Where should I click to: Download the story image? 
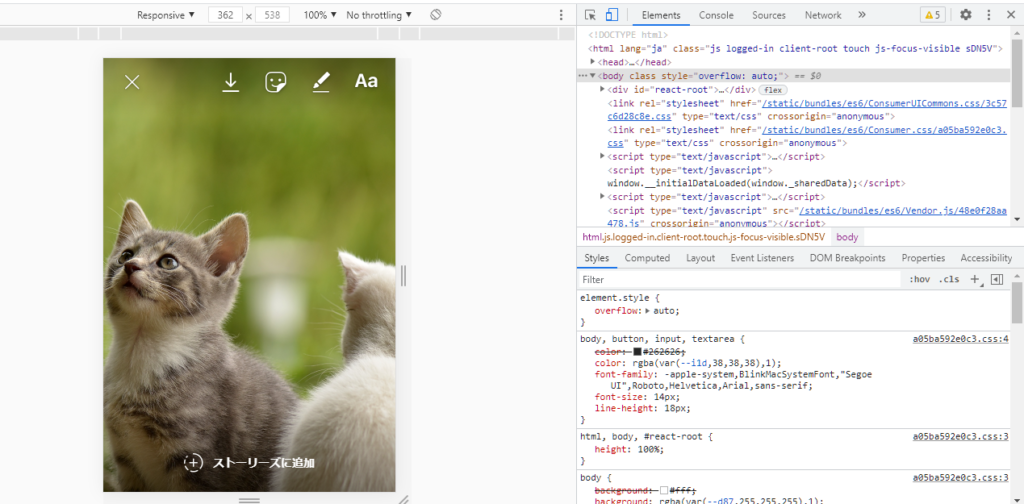tap(231, 82)
